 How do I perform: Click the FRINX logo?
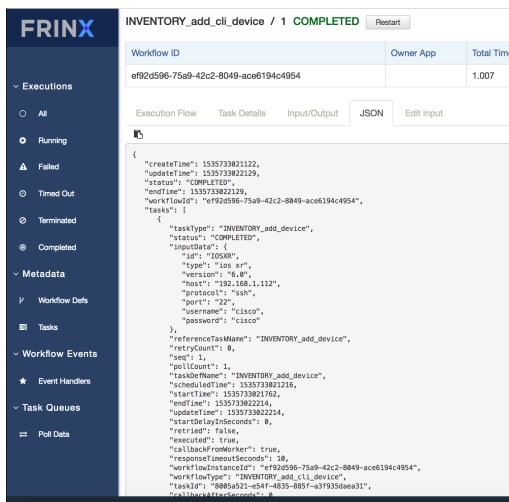tap(57, 28)
